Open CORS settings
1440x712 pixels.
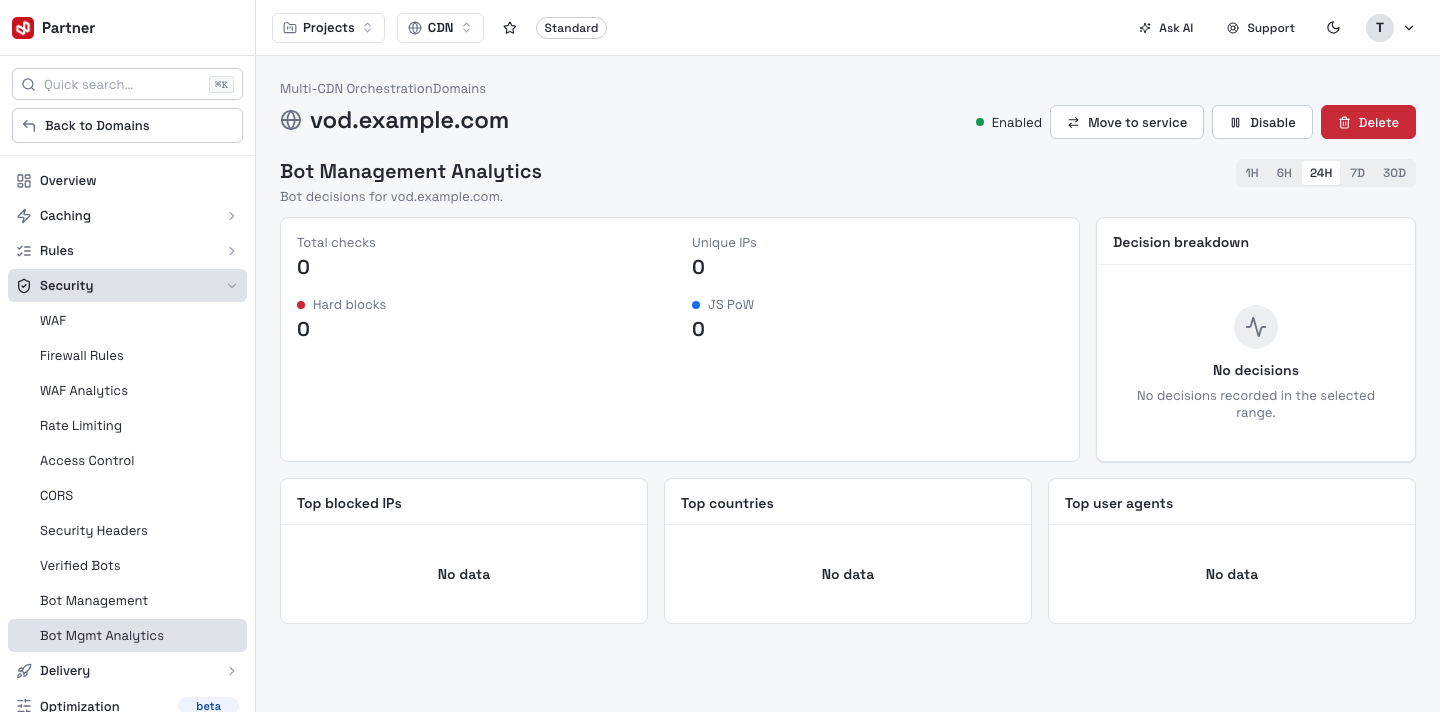pyautogui.click(x=127, y=496)
